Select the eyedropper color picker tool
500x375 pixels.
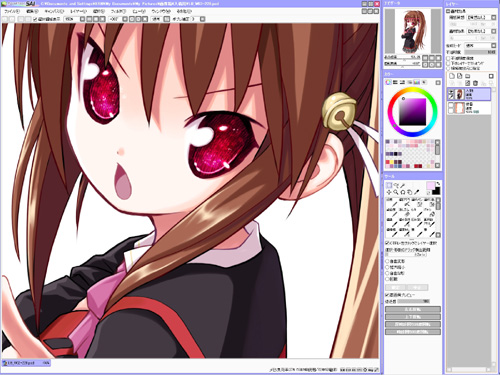point(417,192)
